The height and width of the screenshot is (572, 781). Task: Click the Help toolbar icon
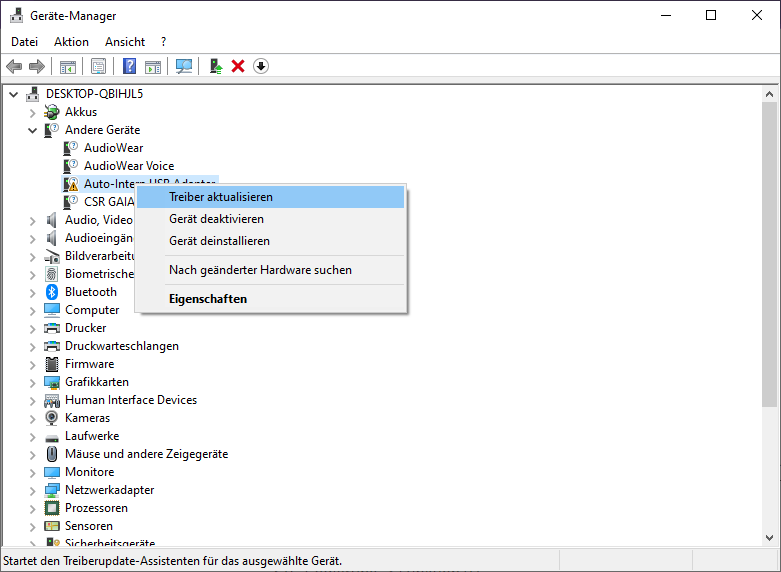(x=129, y=66)
